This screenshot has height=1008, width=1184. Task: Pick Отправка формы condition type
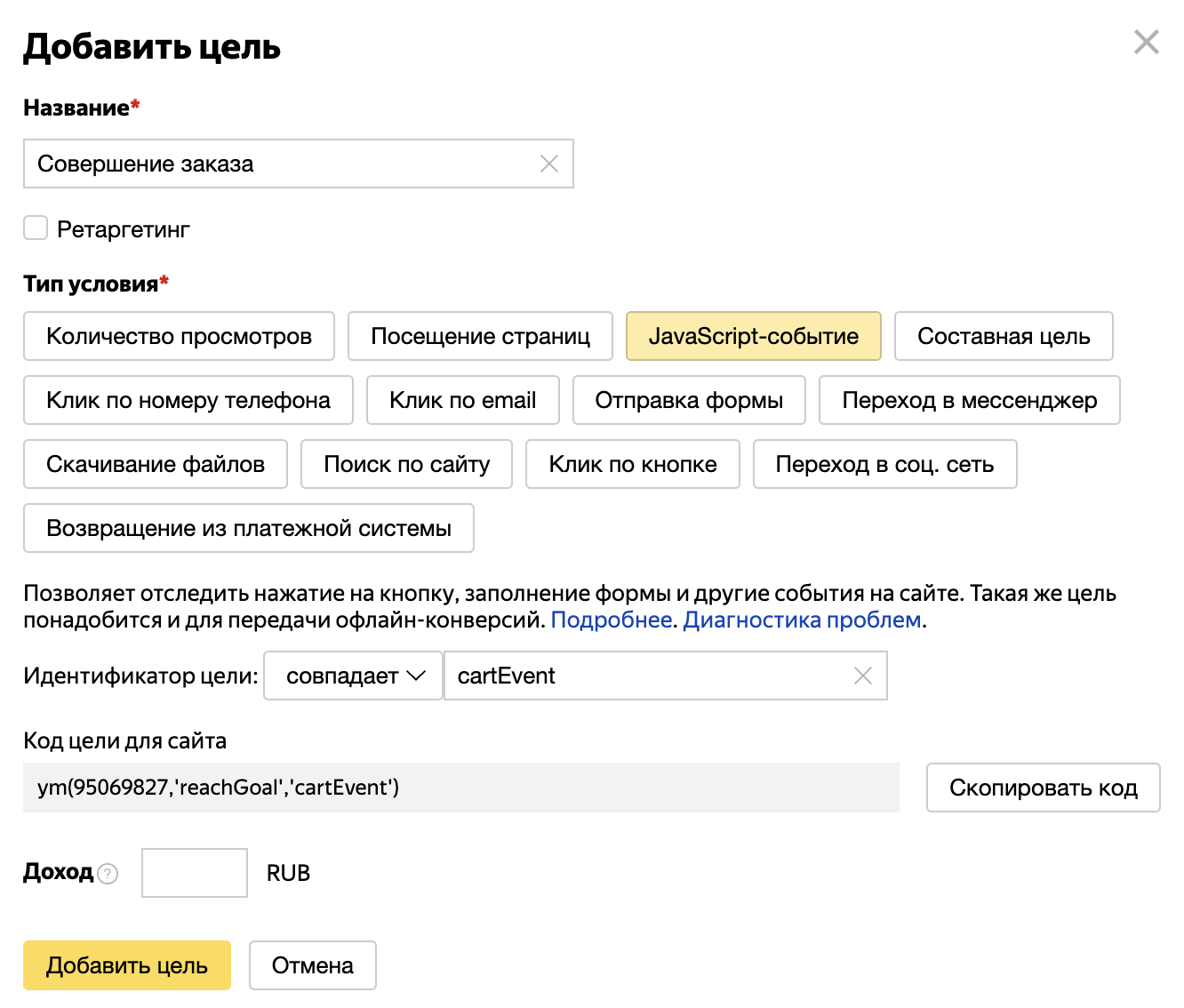click(689, 400)
